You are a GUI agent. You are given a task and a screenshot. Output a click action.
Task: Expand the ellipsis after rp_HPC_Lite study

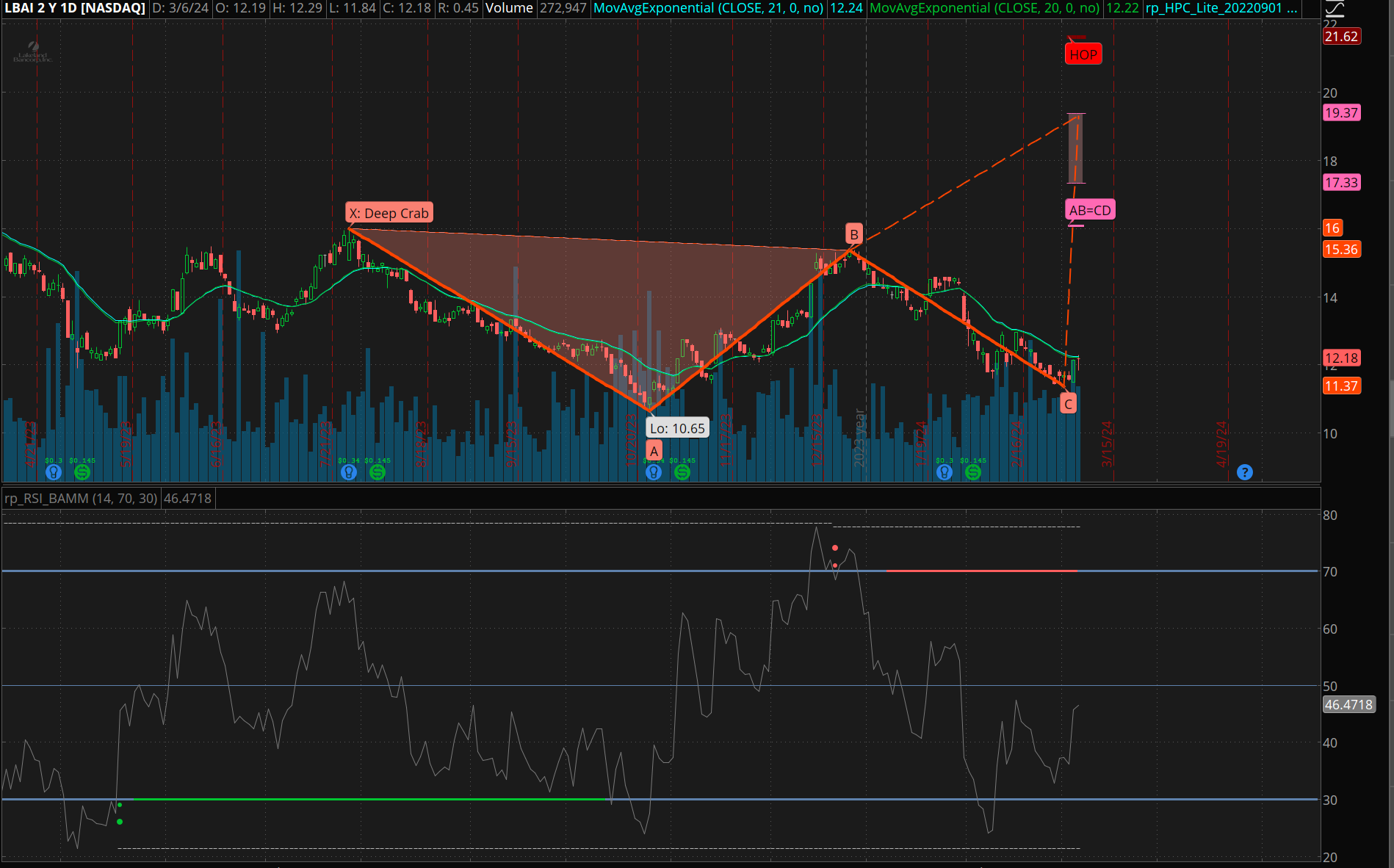pos(1292,8)
